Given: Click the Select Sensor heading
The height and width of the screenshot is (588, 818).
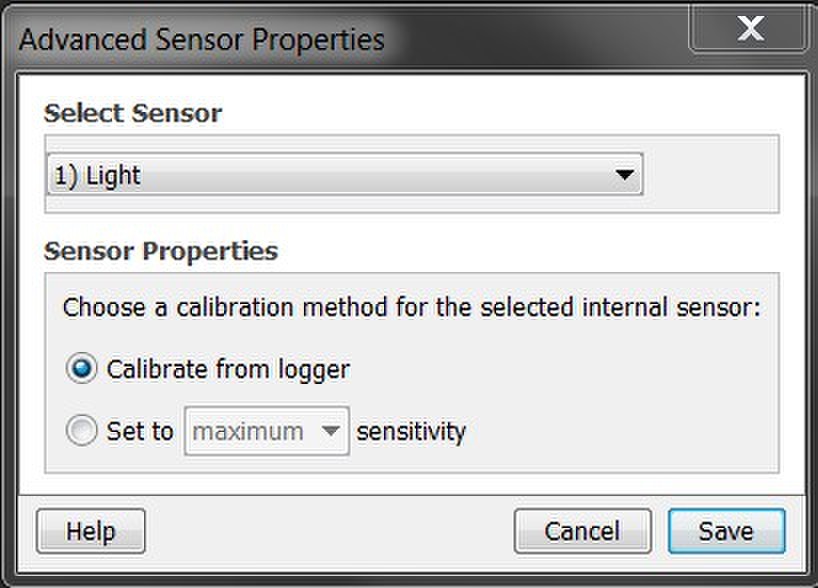Looking at the screenshot, I should 133,113.
